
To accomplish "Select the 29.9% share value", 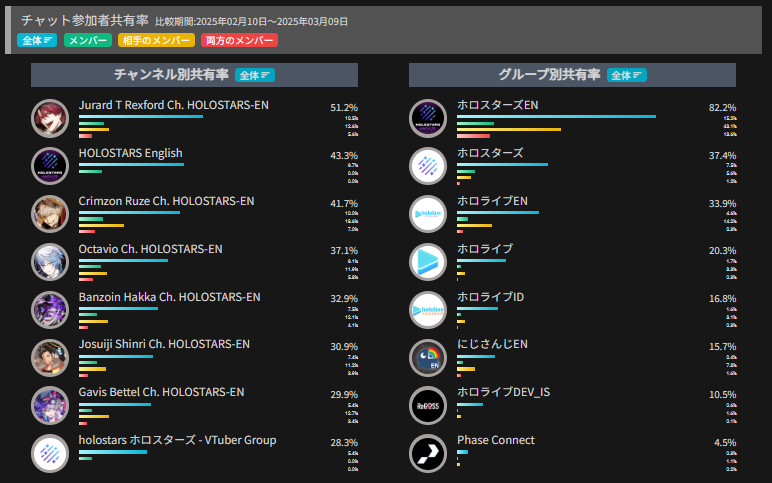I will point(344,395).
